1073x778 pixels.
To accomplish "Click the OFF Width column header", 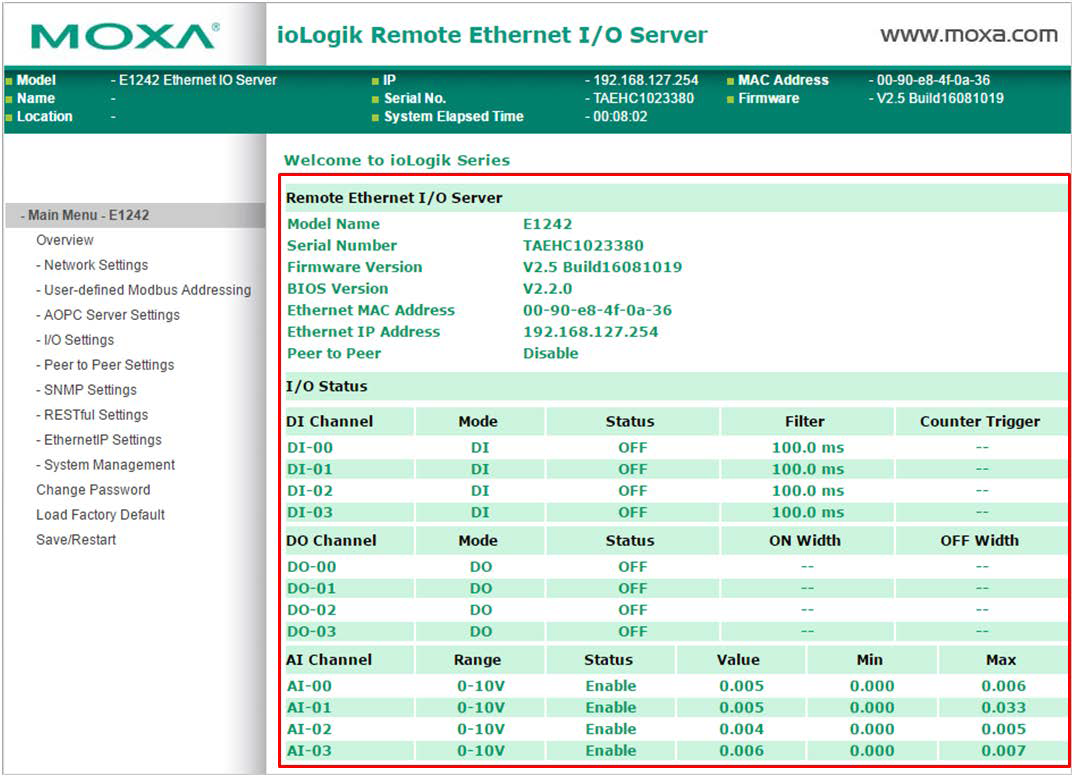I will pos(979,541).
